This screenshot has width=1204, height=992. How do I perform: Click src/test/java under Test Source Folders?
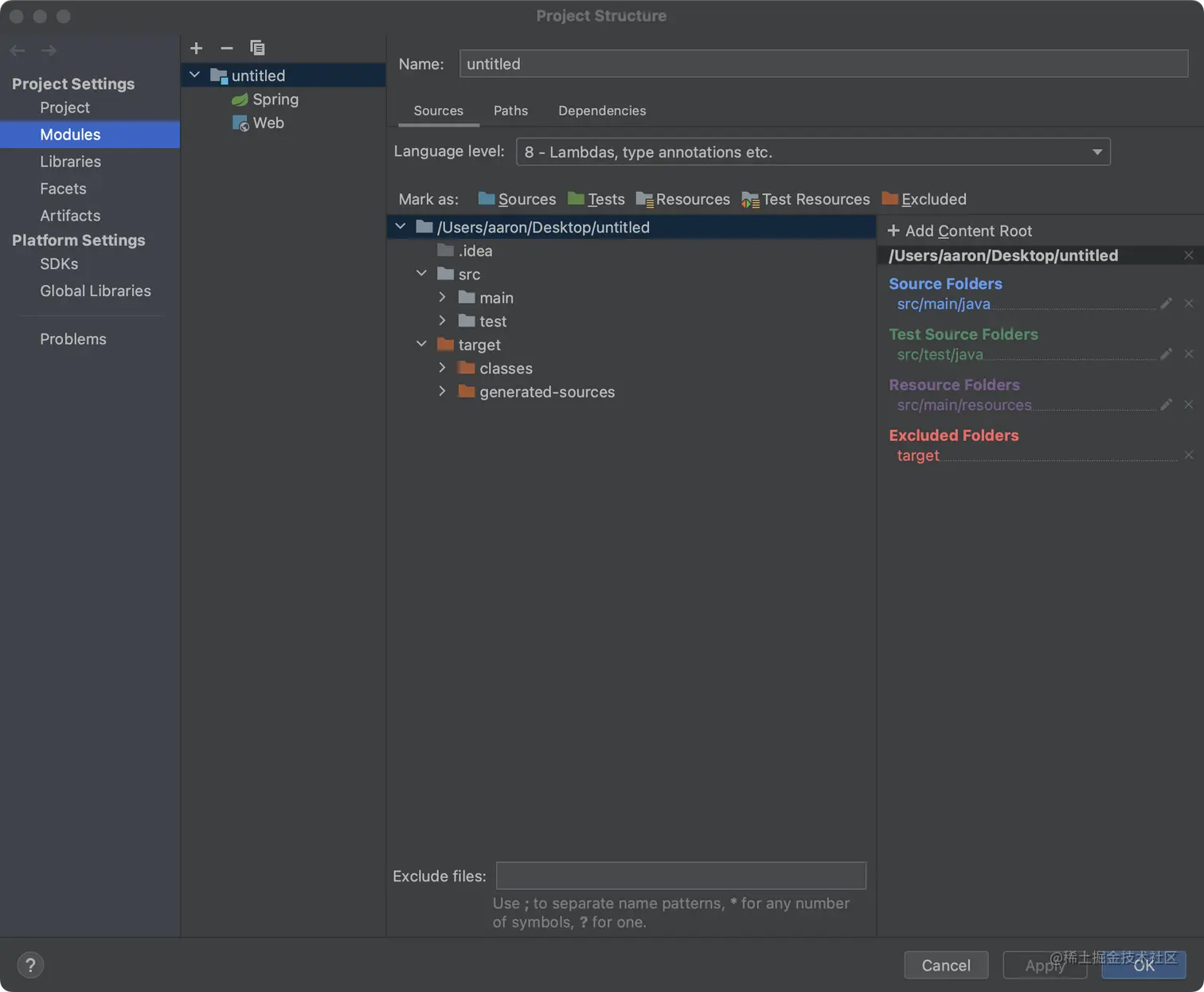coord(940,354)
